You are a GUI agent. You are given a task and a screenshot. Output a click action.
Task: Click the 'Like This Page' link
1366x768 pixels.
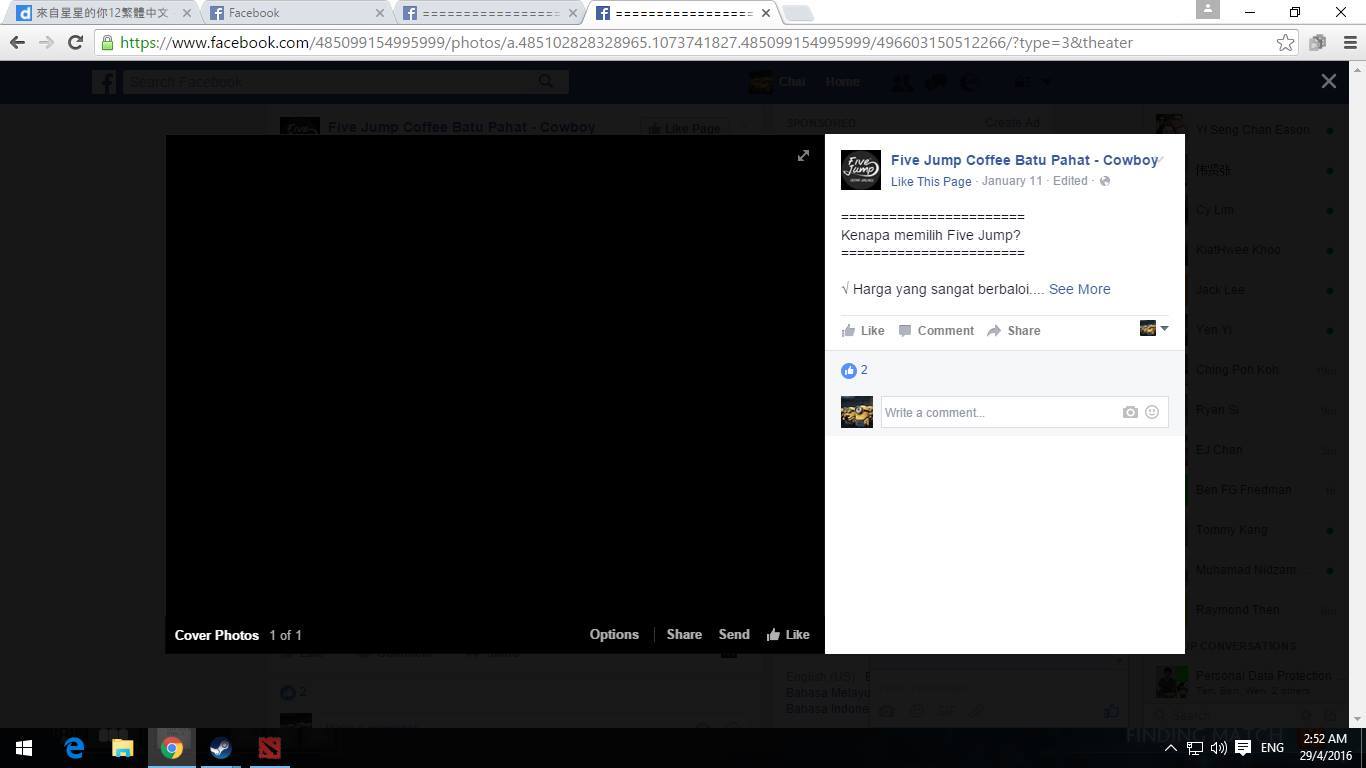click(931, 181)
